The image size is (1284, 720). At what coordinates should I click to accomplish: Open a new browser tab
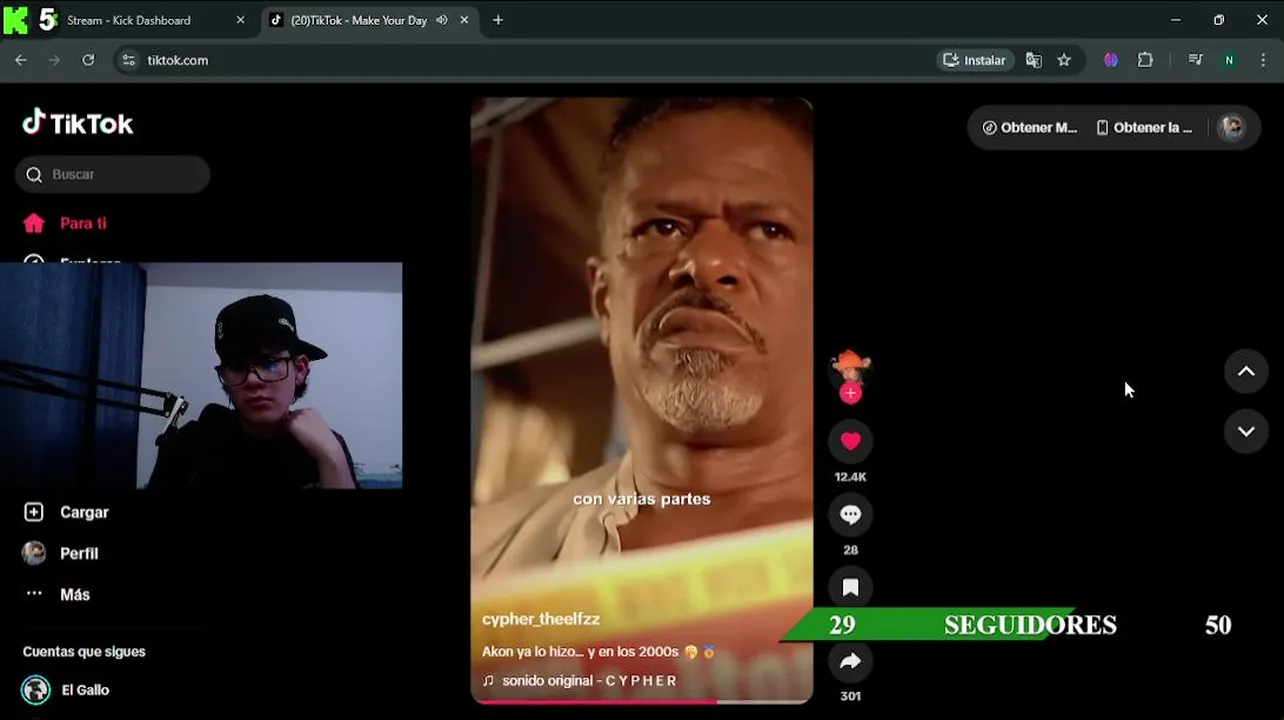click(498, 20)
